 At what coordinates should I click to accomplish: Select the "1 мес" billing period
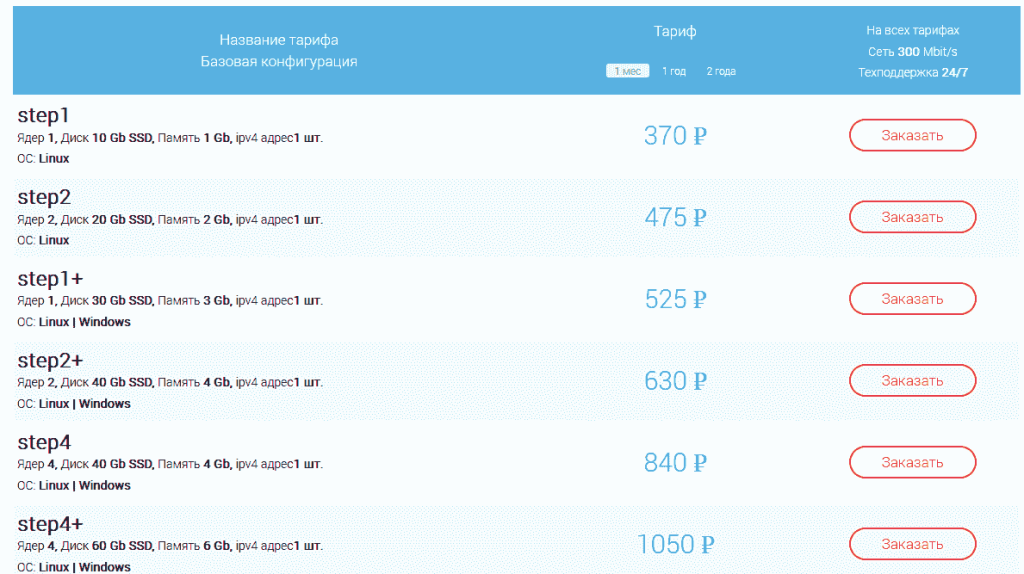click(628, 72)
